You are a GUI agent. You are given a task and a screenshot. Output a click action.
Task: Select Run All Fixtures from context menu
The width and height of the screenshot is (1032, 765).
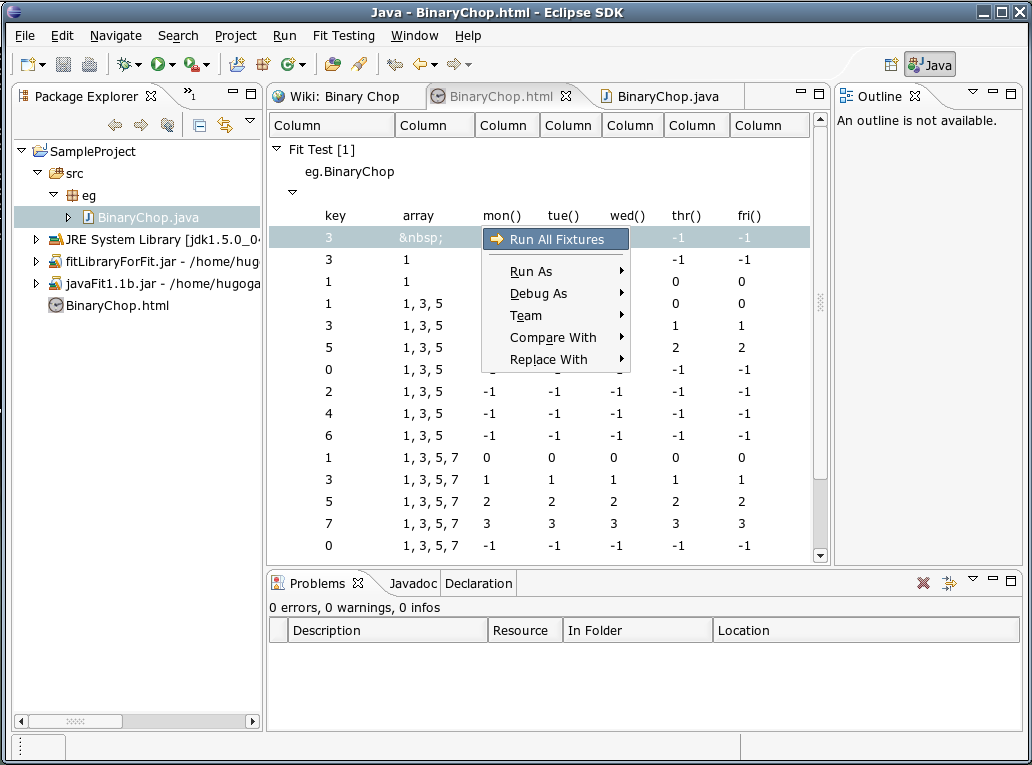click(x=556, y=240)
